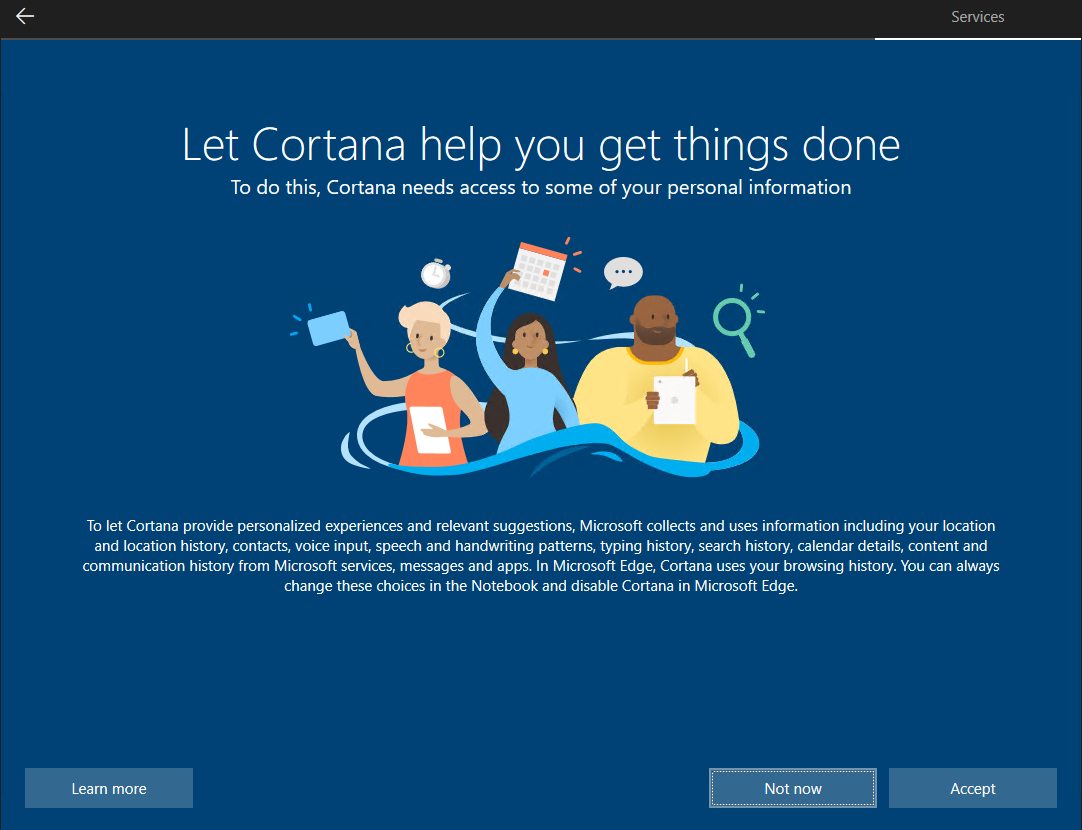Select the Services tab

[977, 17]
